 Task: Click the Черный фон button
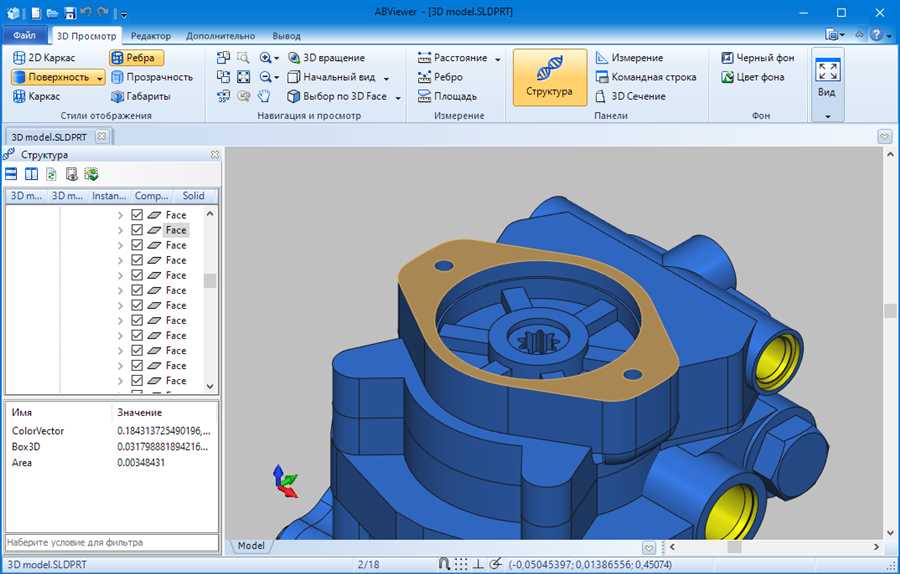click(x=758, y=58)
